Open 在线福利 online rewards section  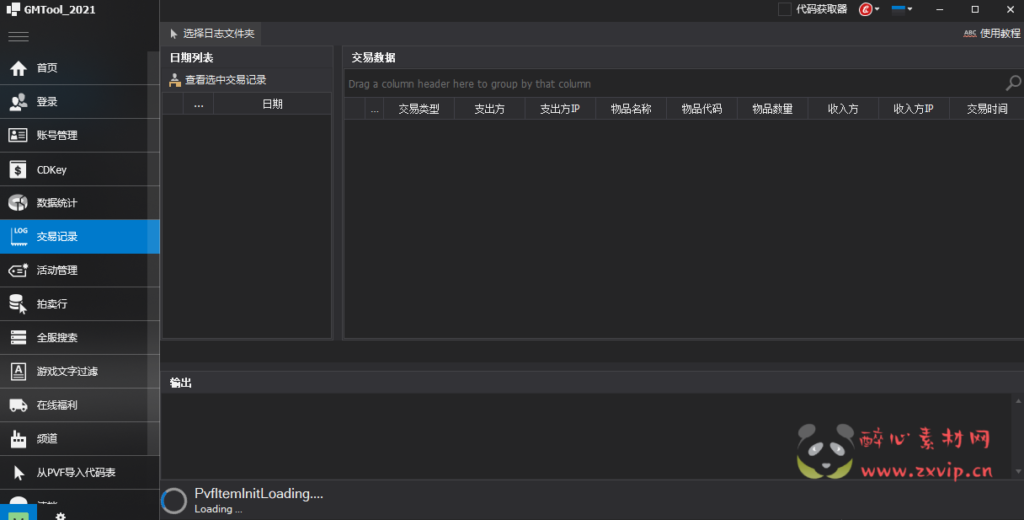point(80,405)
